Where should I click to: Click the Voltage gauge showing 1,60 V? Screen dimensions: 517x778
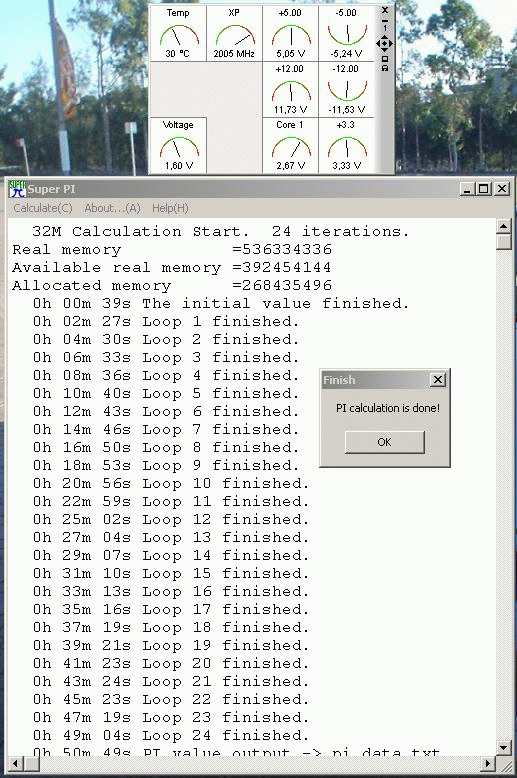click(178, 145)
